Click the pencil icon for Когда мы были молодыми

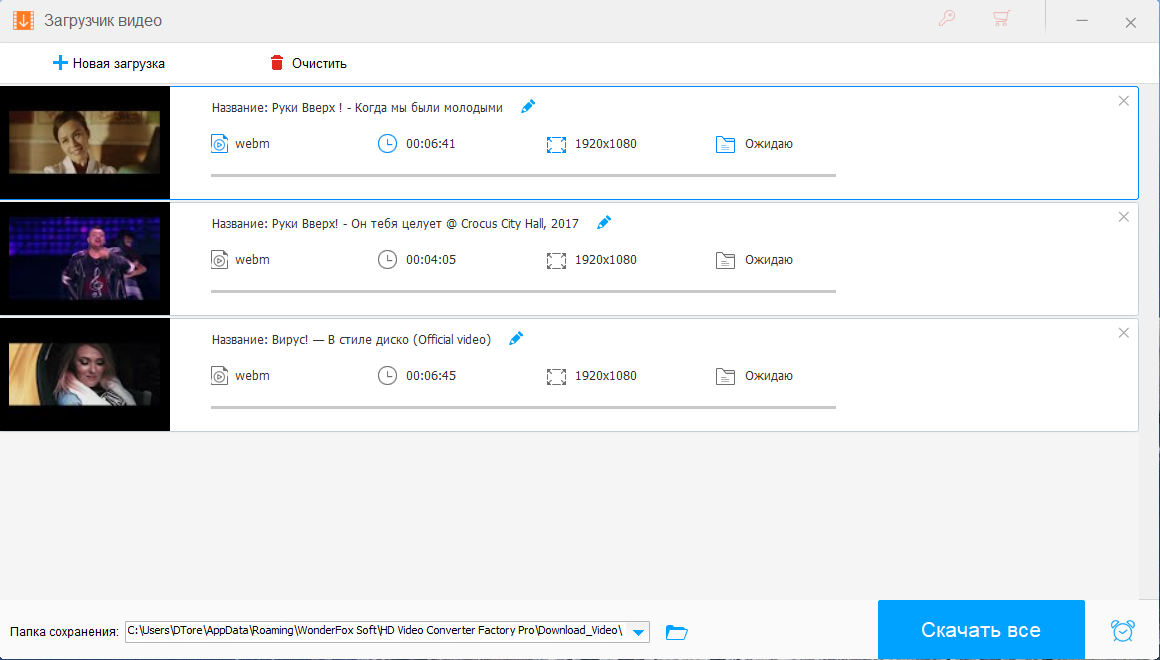(x=528, y=107)
